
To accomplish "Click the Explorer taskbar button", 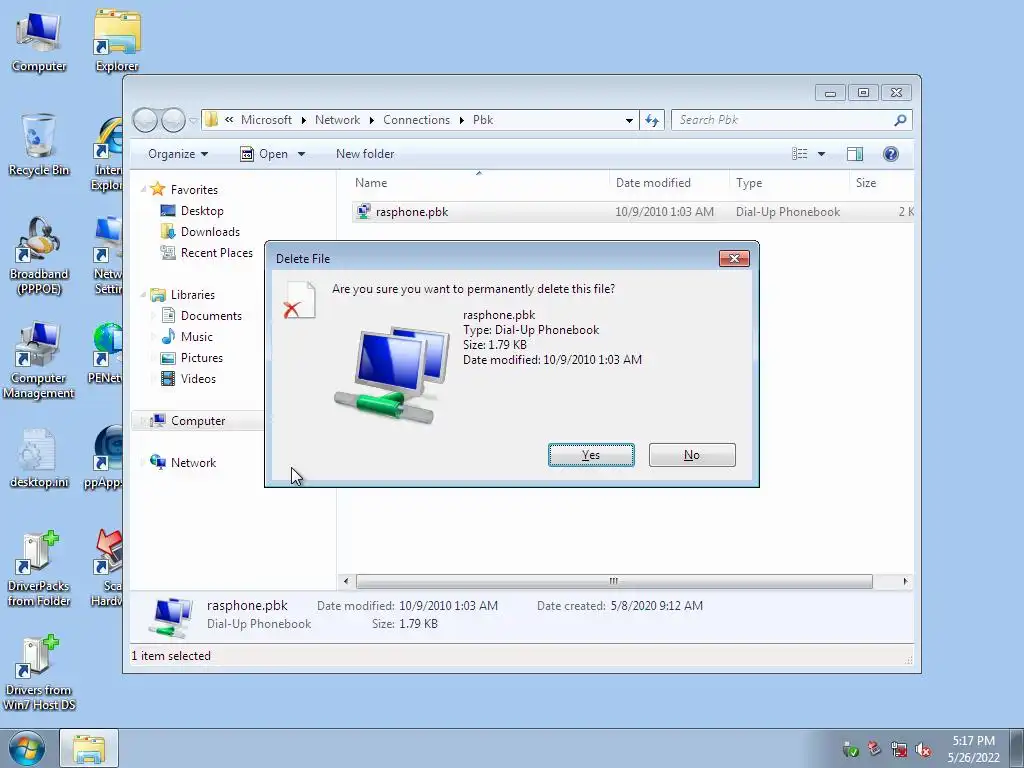I will (x=89, y=748).
